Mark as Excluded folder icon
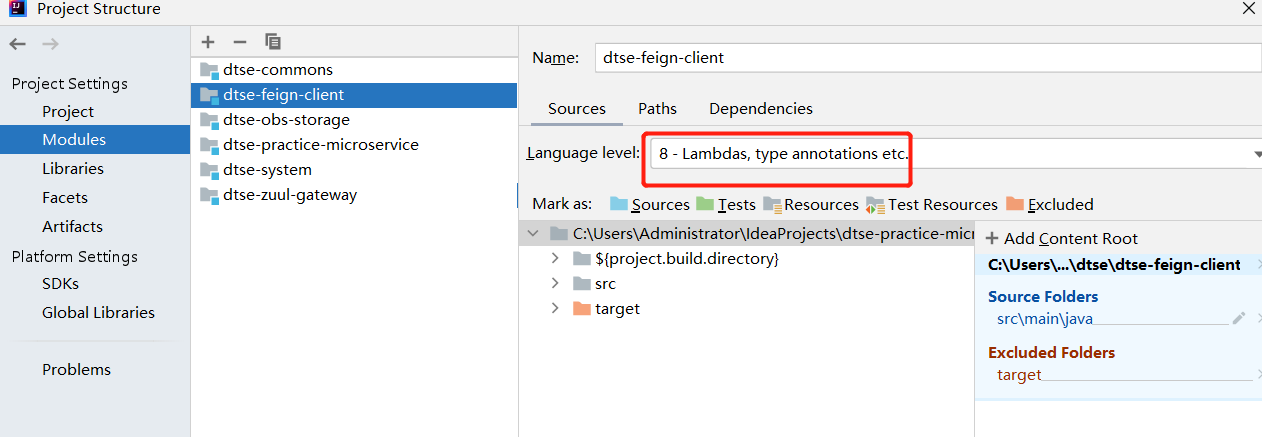 tap(1015, 204)
